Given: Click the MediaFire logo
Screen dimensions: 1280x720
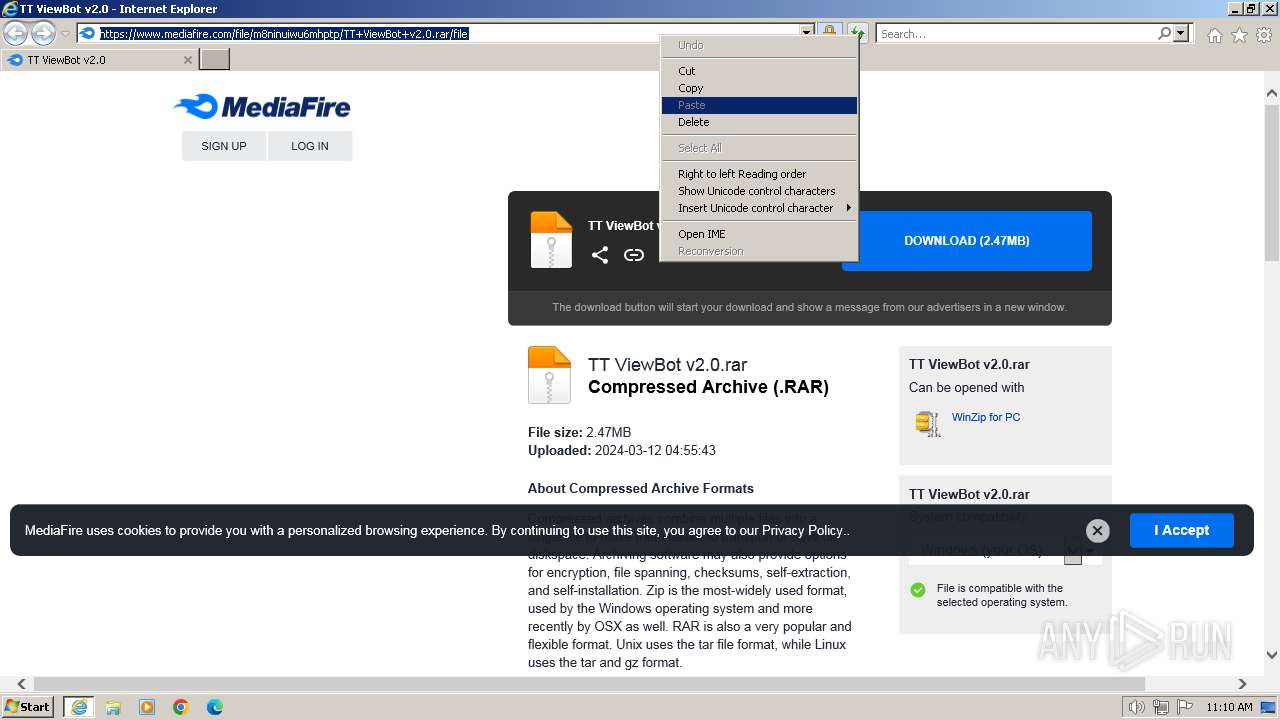Looking at the screenshot, I should point(262,107).
